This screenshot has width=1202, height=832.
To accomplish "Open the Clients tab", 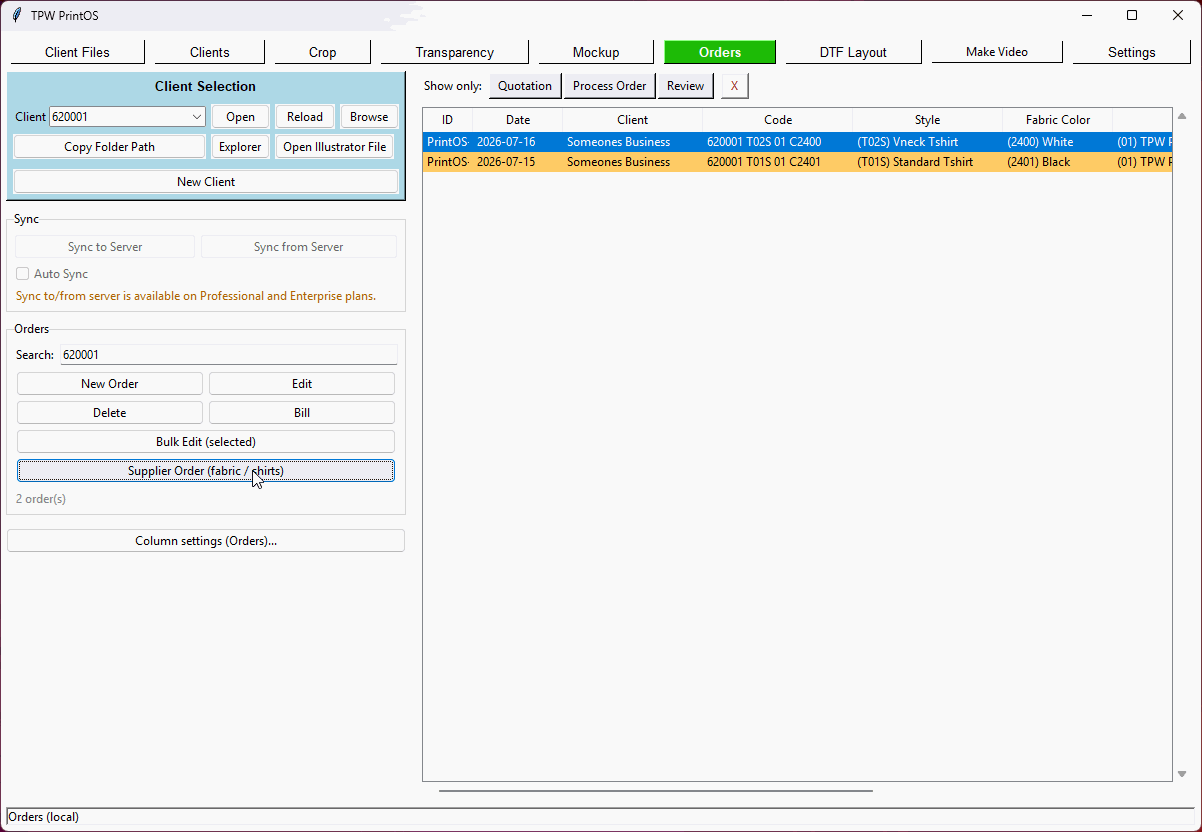I will point(210,52).
